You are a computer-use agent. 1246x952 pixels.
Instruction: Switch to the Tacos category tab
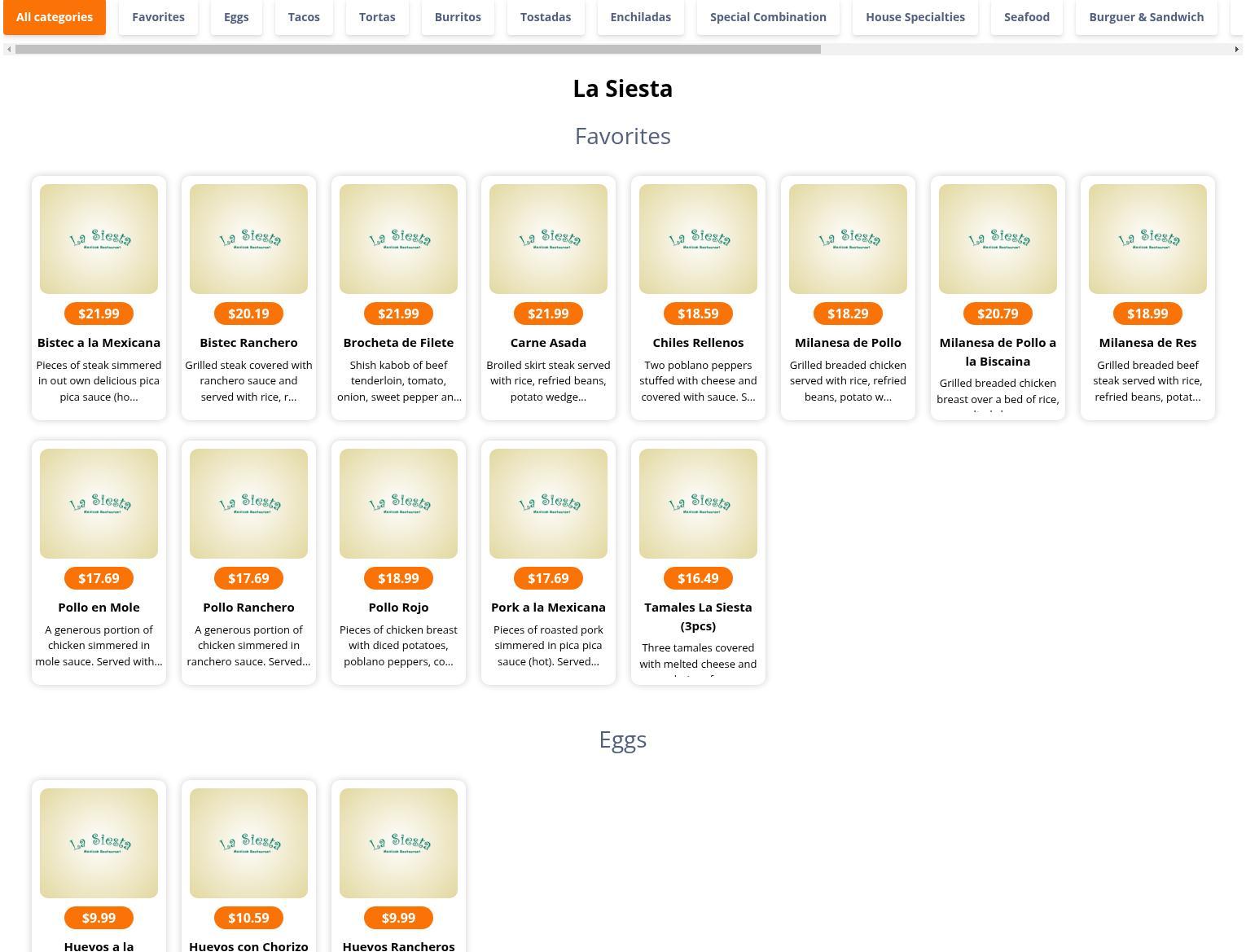[x=304, y=17]
